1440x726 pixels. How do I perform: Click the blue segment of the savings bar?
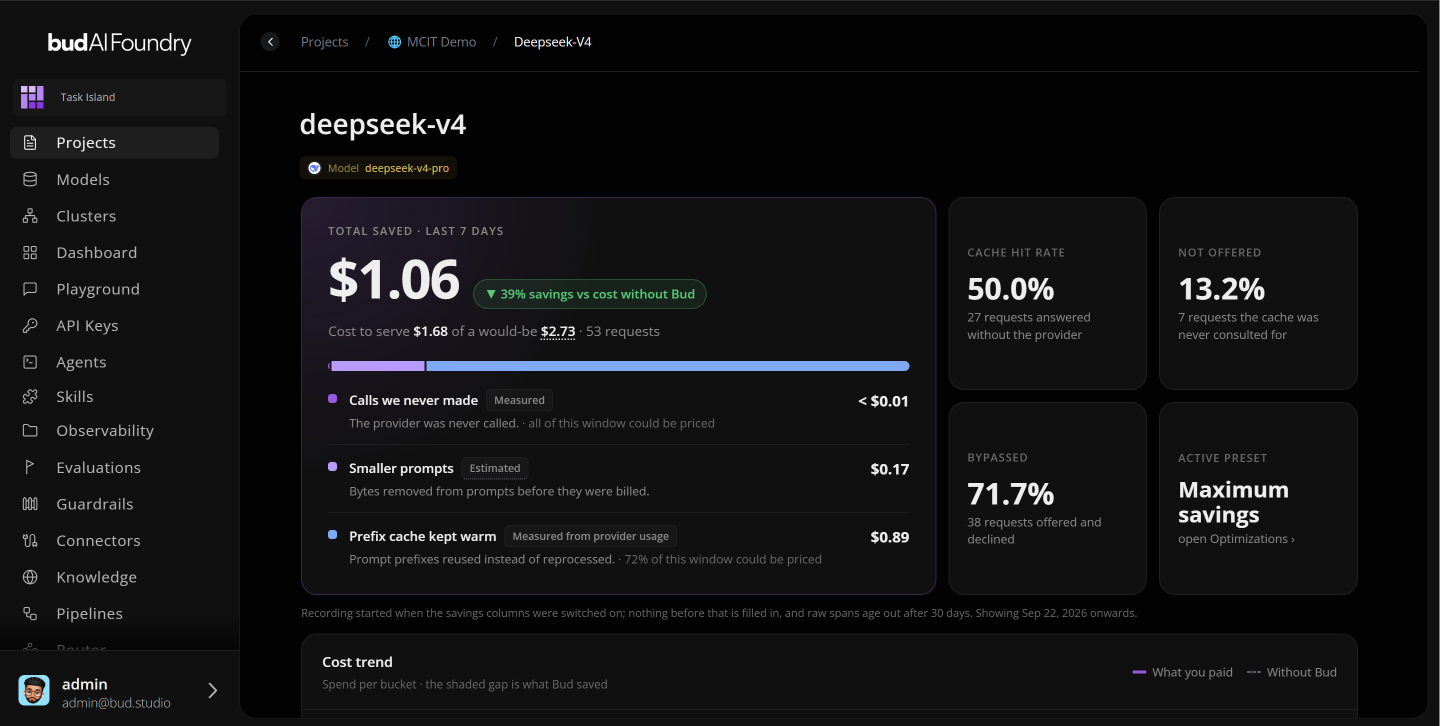pyautogui.click(x=668, y=366)
